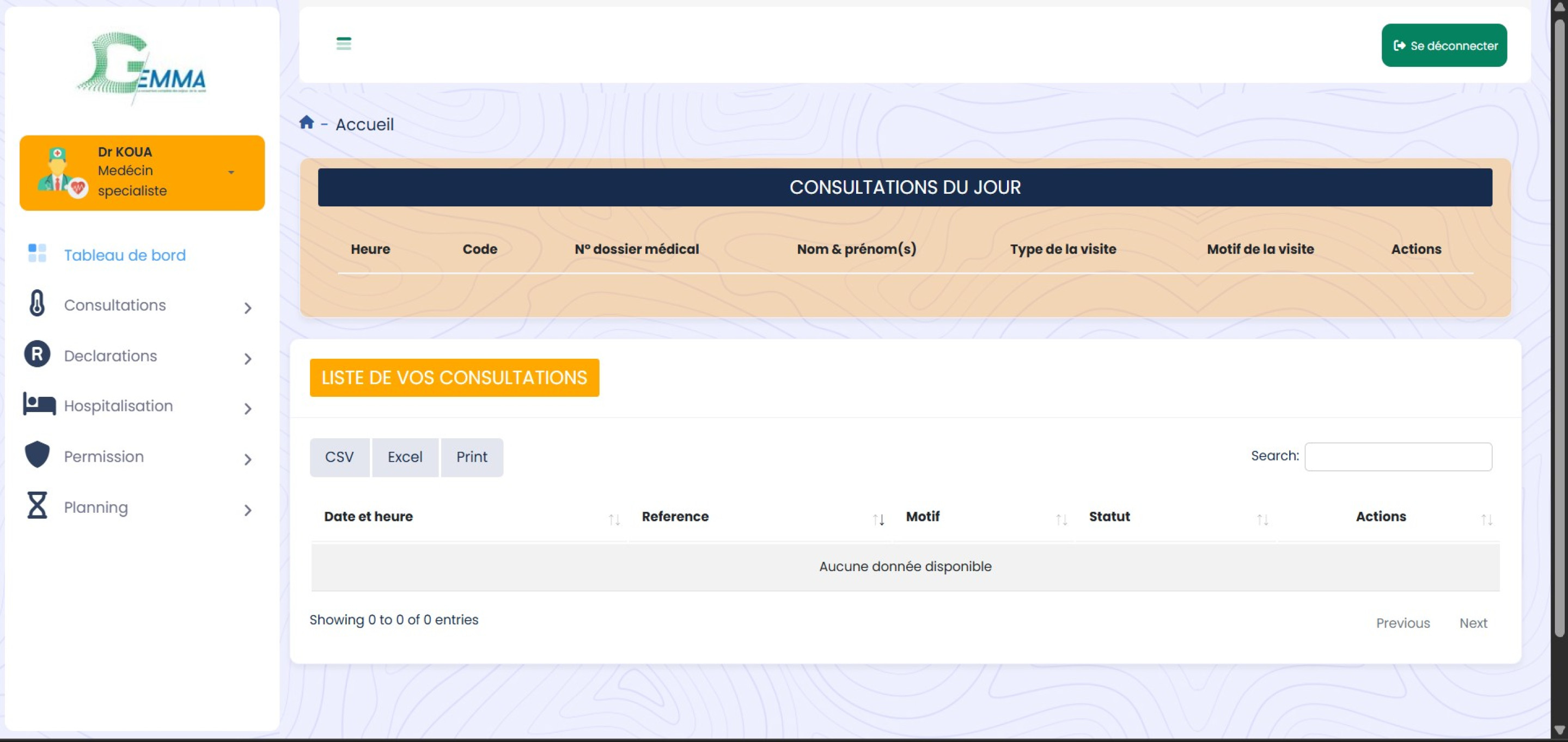The image size is (1568, 742).
Task: Click the Planning hourglass icon
Action: [x=37, y=506]
